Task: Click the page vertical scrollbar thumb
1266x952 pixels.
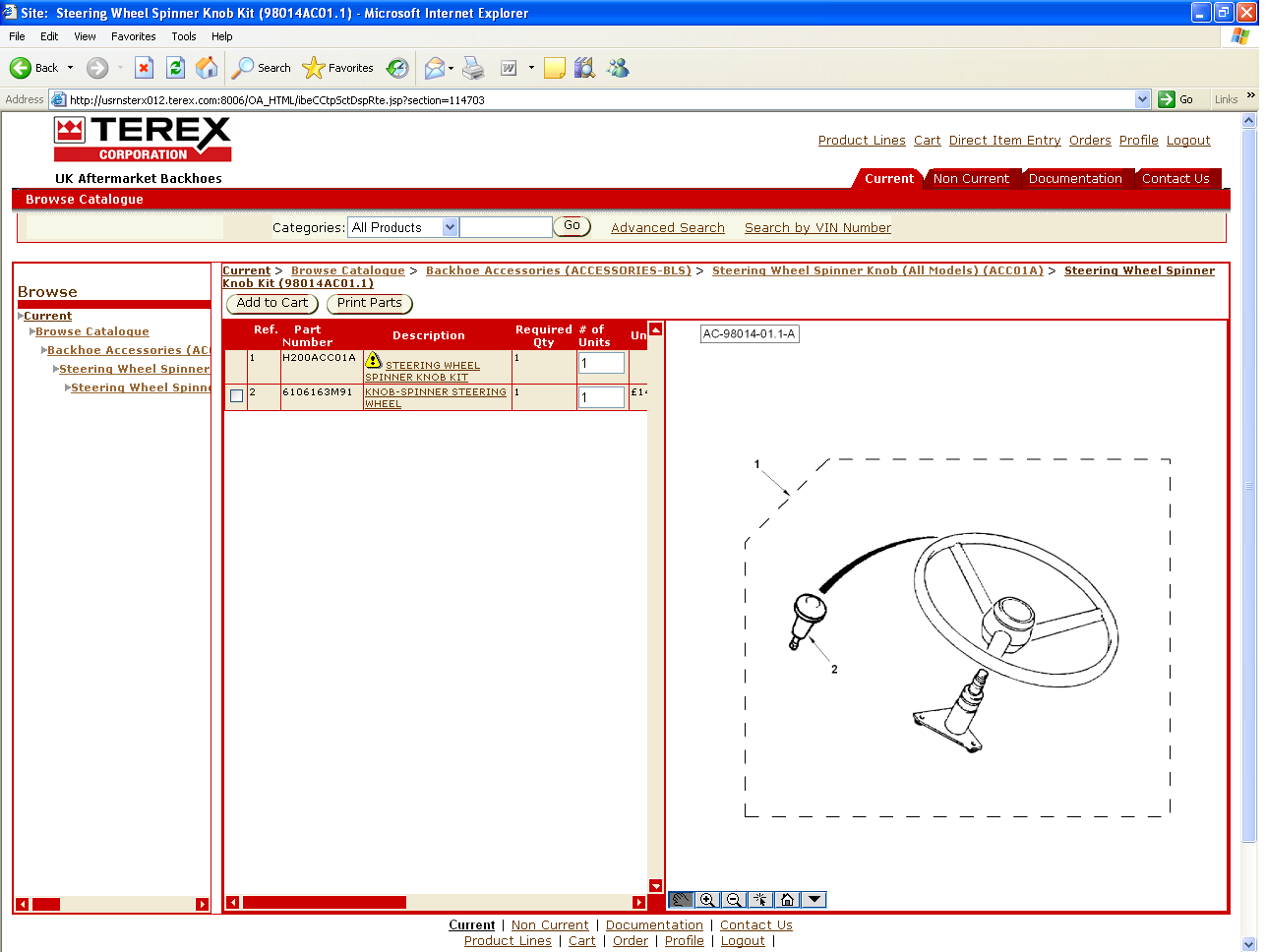Action: coord(1249,485)
